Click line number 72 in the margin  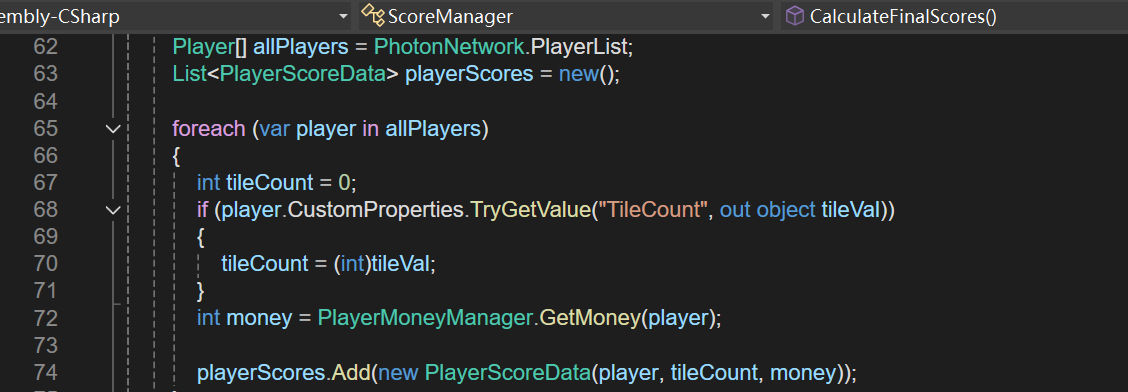(45, 318)
